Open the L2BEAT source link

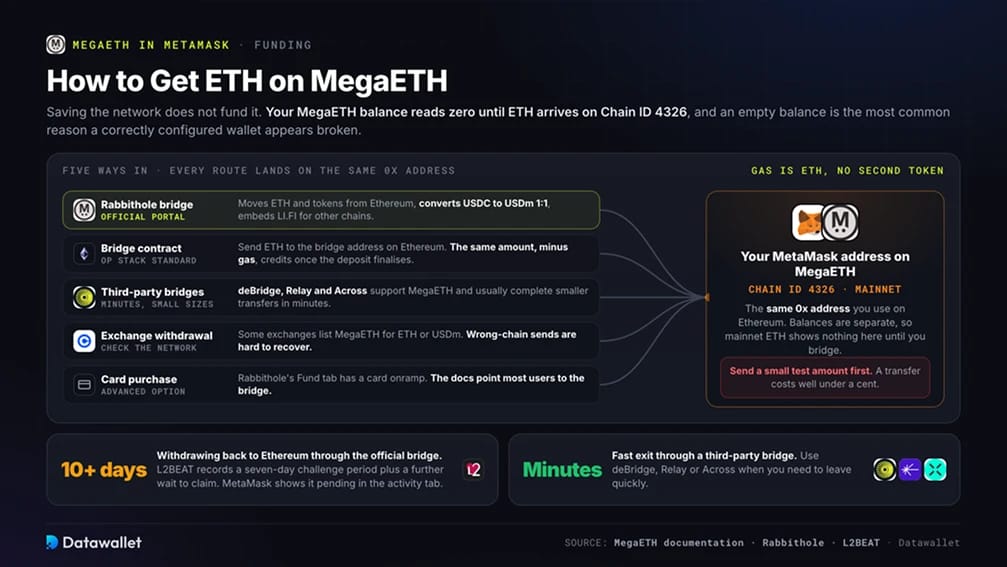(x=861, y=543)
